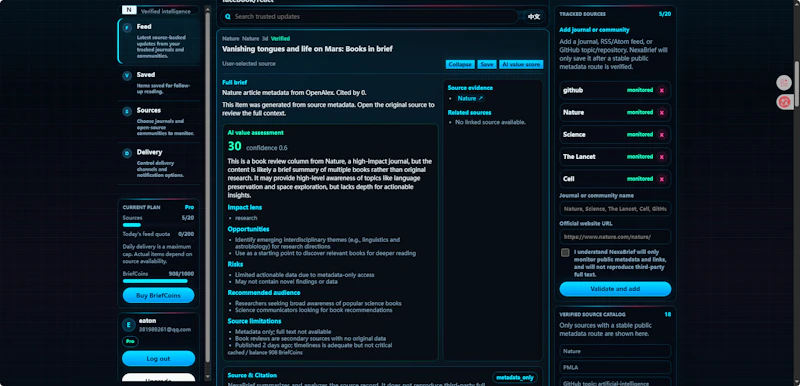800x386 pixels.
Task: Click the Delivery circular D icon
Action: [127, 153]
